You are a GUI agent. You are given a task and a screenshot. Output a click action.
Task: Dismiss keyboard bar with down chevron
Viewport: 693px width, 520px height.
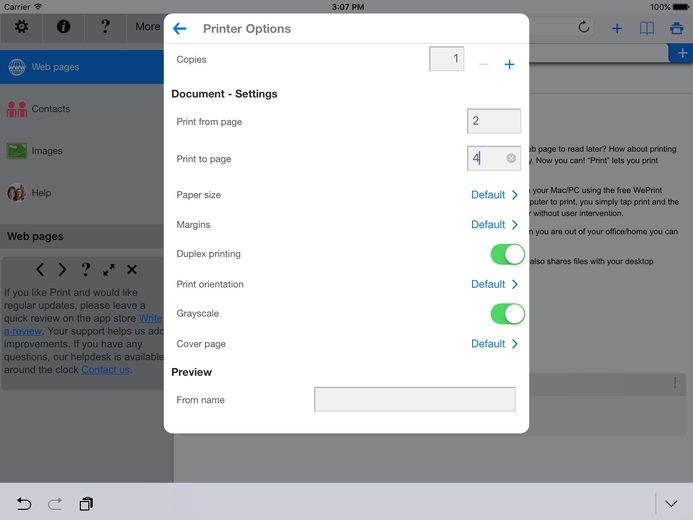671,504
